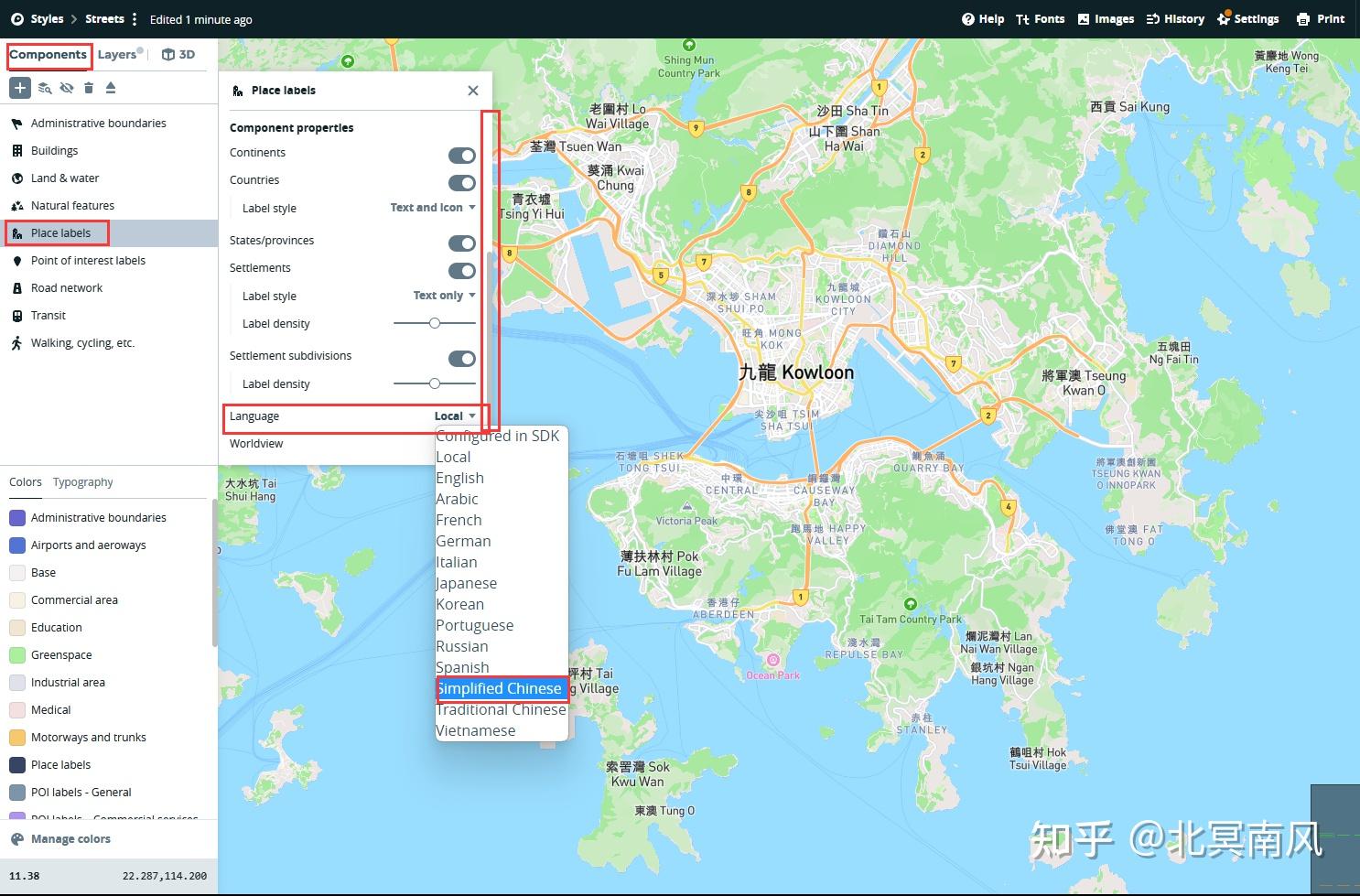
Task: Disable Countries labels
Action: coord(461,182)
